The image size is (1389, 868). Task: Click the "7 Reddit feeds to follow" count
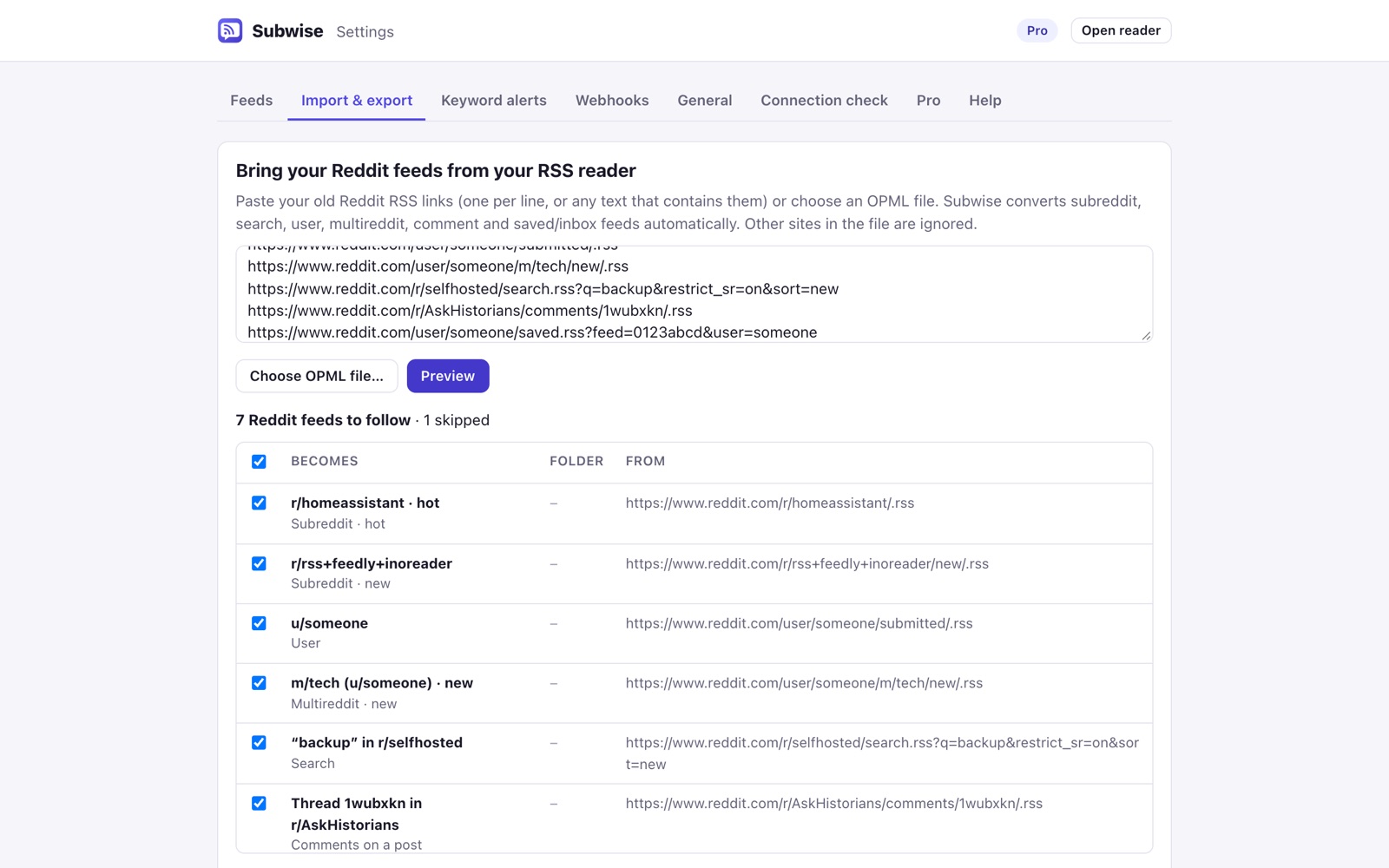click(323, 420)
